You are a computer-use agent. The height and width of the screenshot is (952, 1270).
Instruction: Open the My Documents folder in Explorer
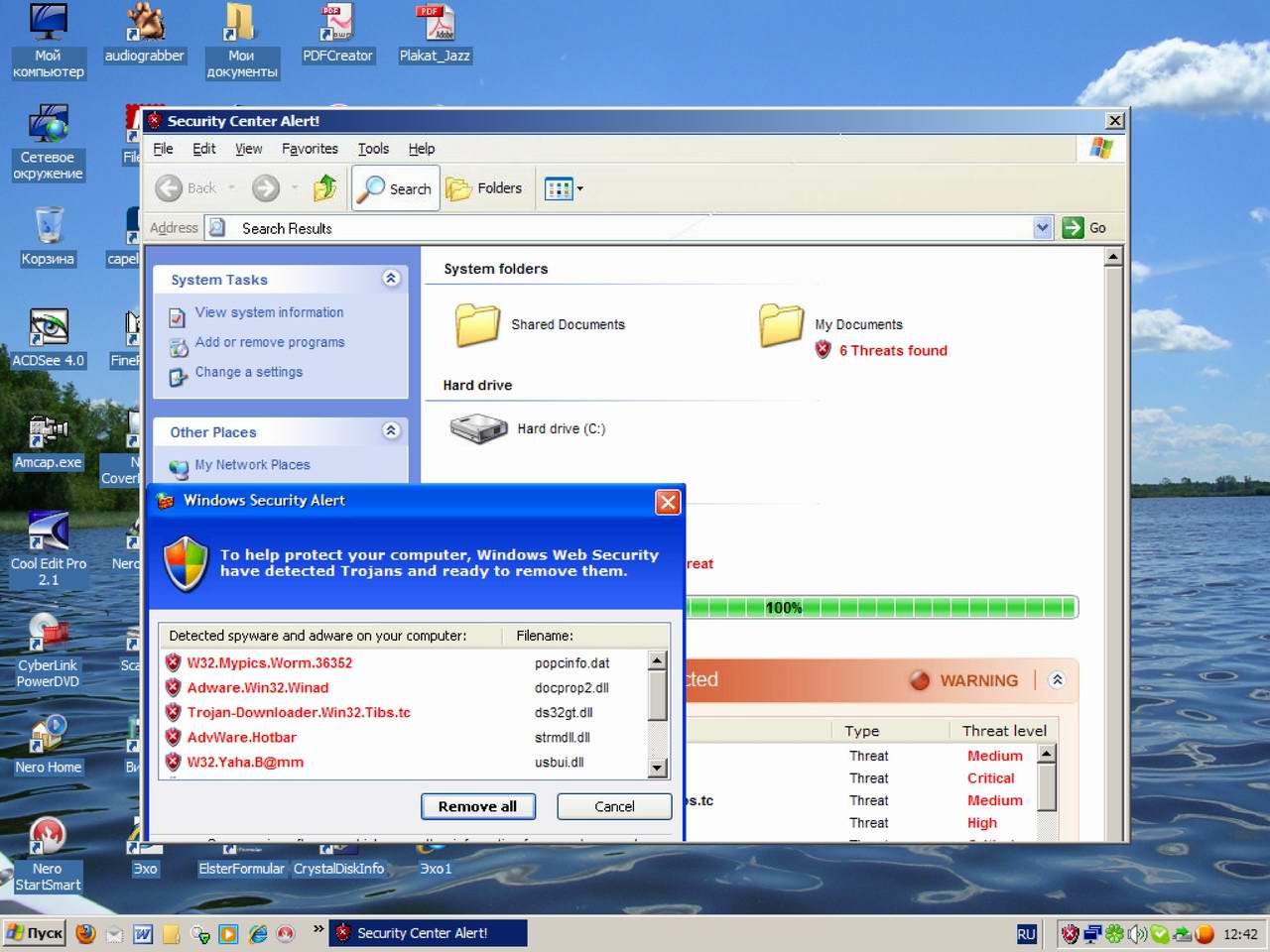[831, 324]
